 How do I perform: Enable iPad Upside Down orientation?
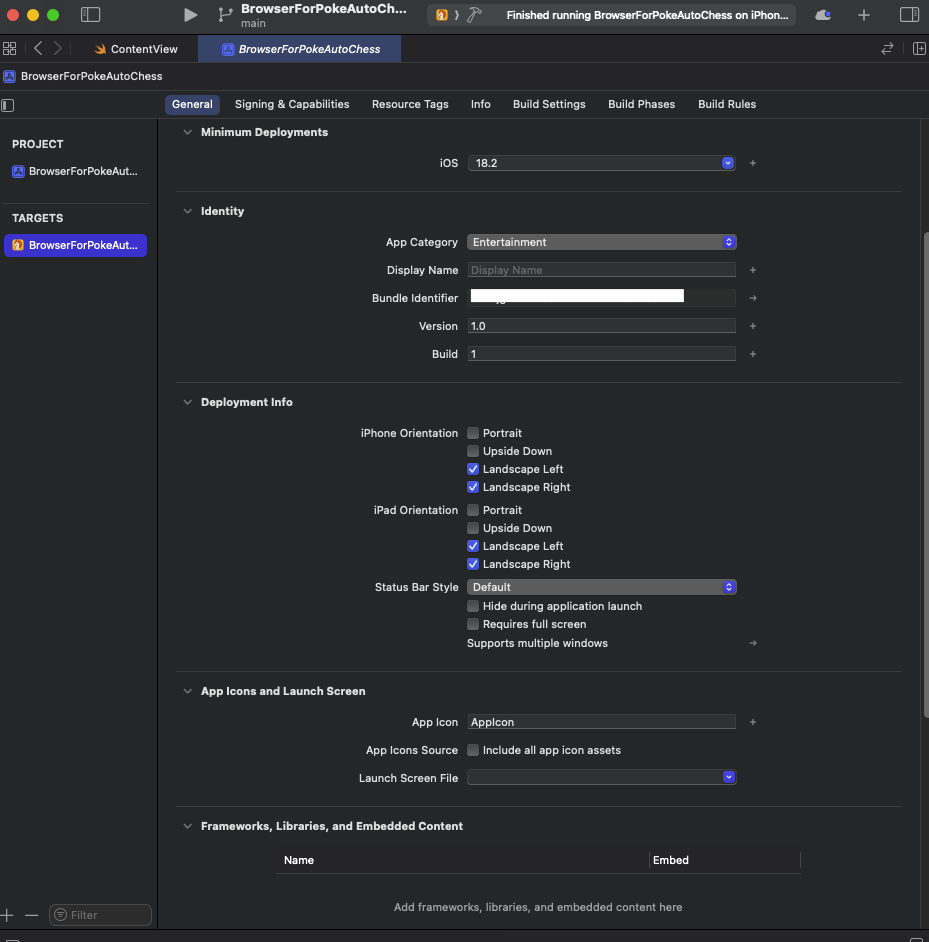(x=473, y=528)
